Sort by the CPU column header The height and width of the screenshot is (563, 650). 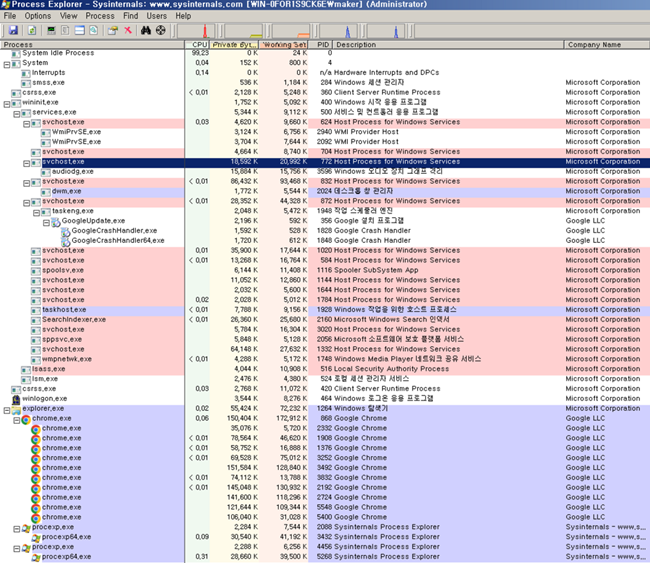pos(197,44)
